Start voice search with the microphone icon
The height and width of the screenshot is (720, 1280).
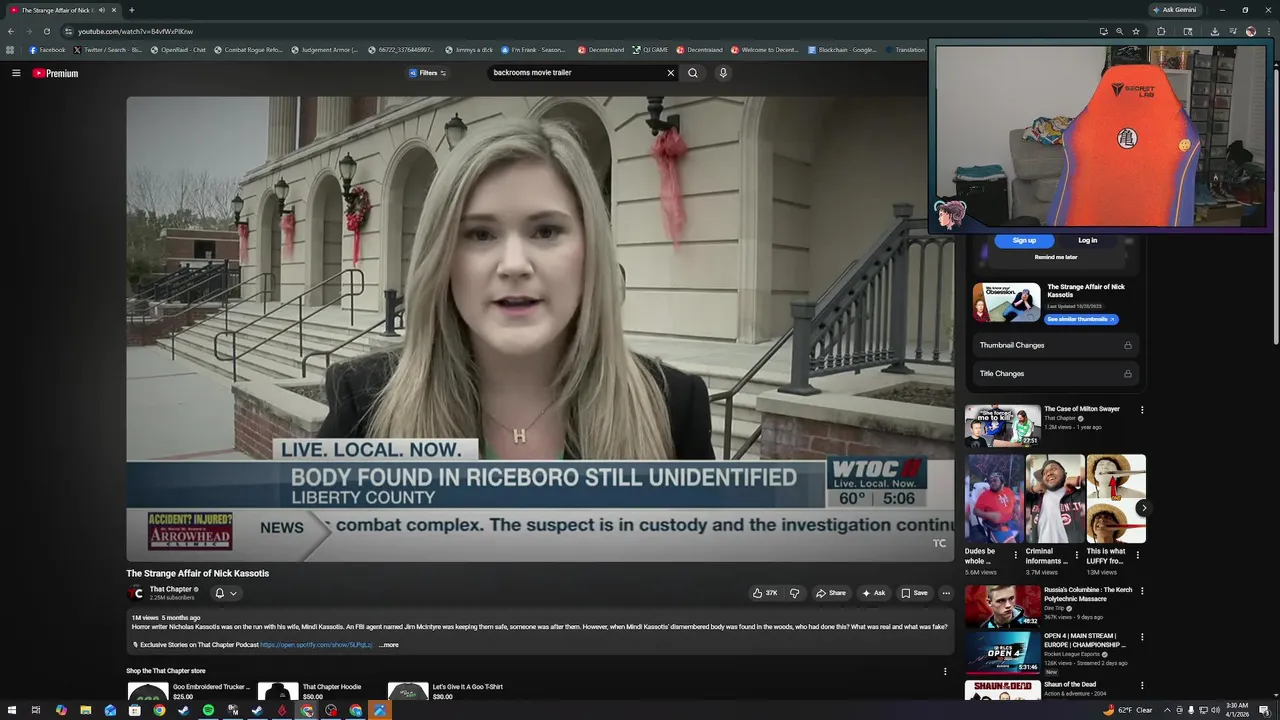[723, 73]
